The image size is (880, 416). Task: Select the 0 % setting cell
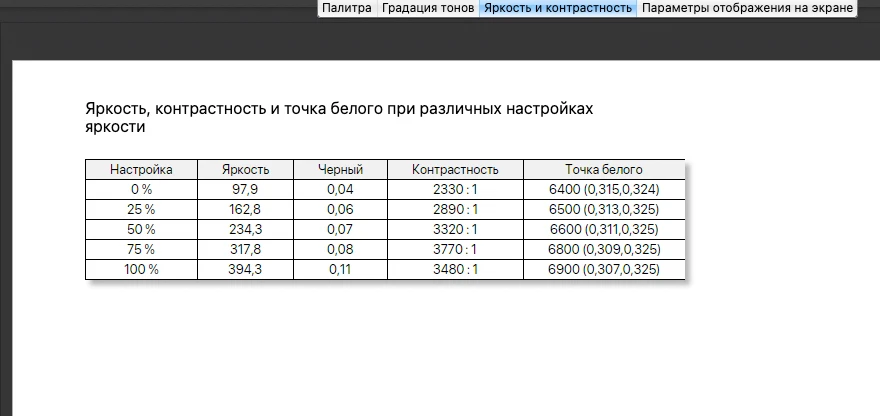click(141, 190)
